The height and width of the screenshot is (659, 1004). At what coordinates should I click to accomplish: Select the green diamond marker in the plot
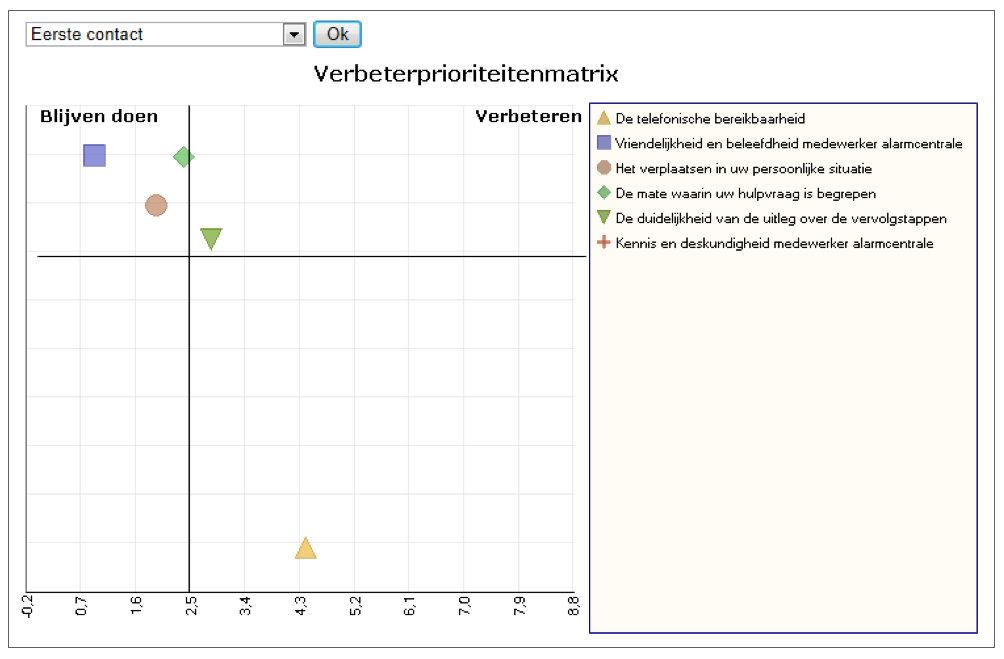point(183,156)
